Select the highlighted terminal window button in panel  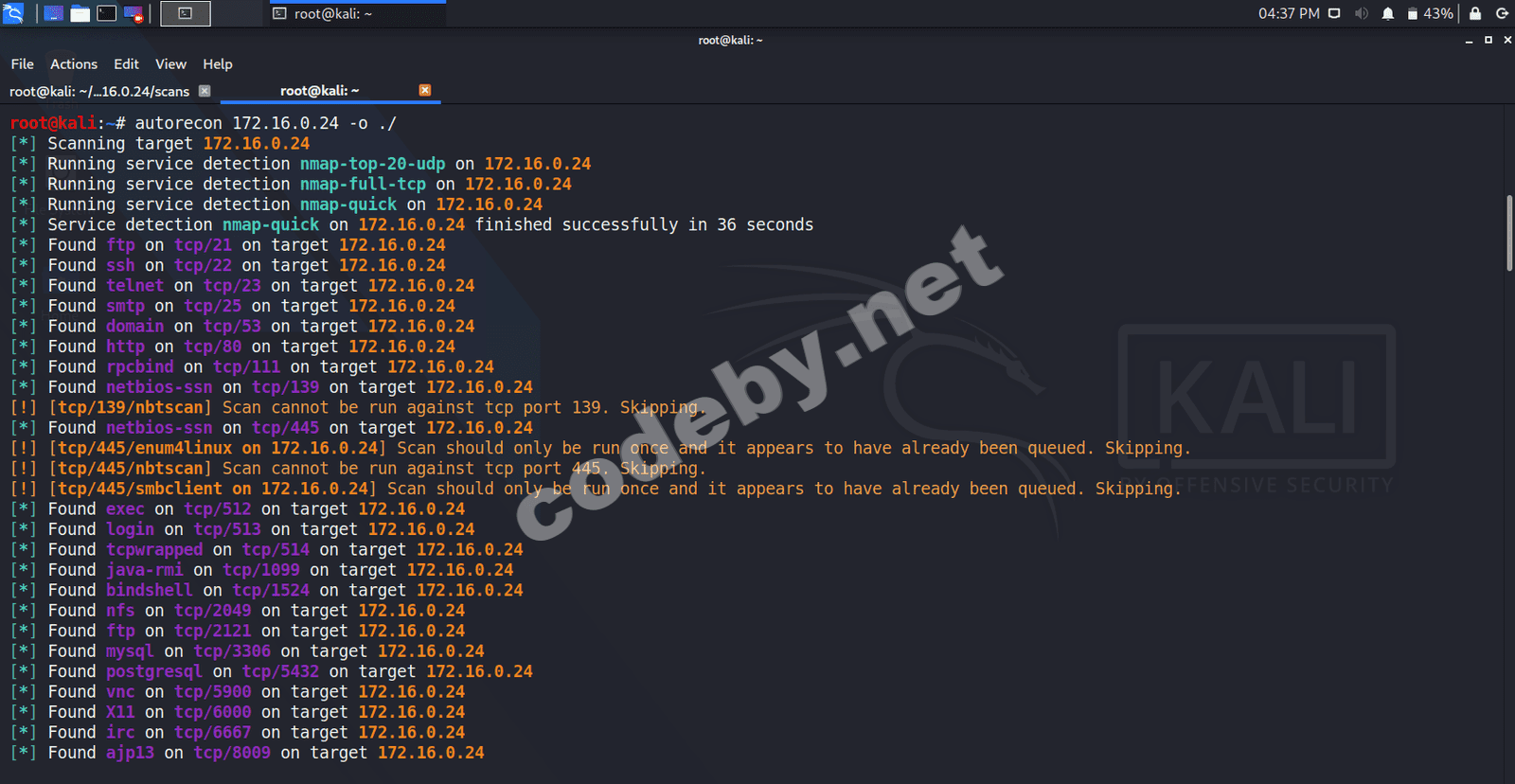pos(186,13)
